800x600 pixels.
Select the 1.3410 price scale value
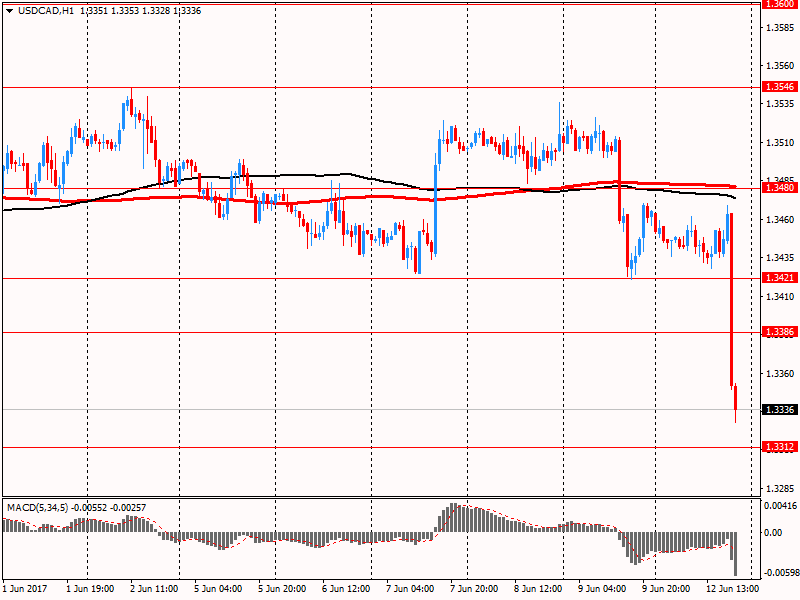[781, 297]
